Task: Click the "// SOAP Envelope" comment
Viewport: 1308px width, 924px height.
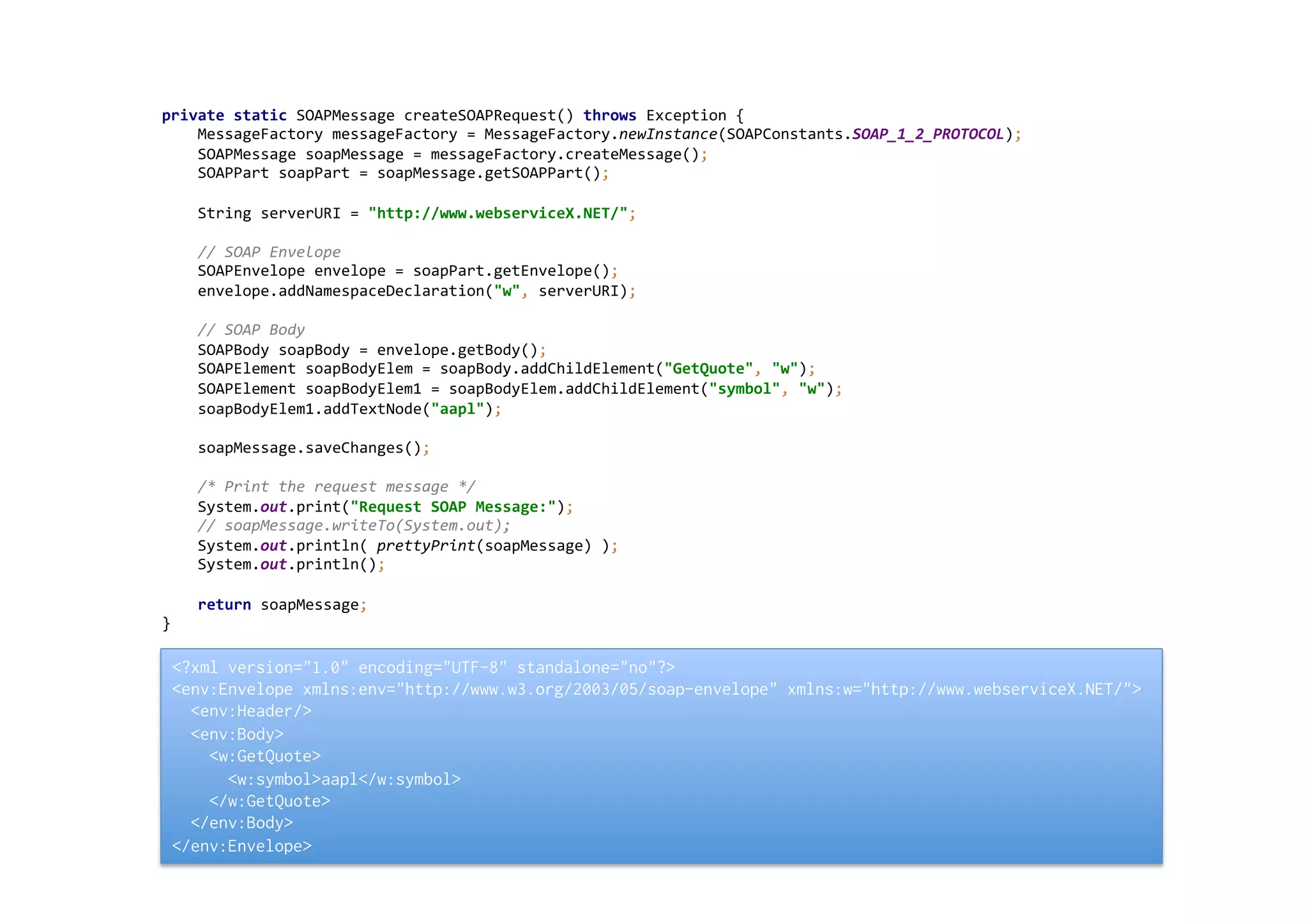Action: [269, 252]
